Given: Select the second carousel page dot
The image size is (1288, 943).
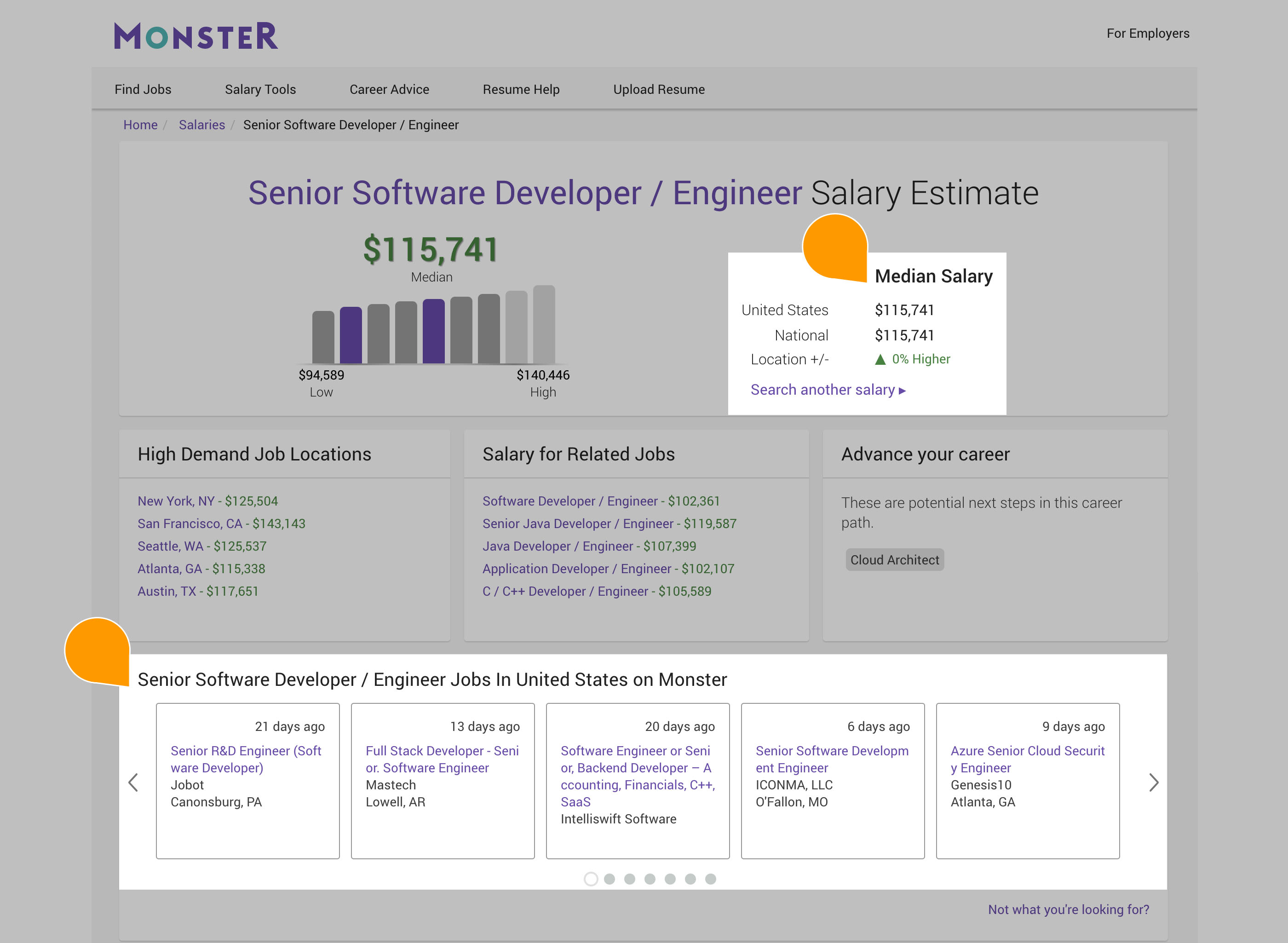Looking at the screenshot, I should (x=609, y=879).
